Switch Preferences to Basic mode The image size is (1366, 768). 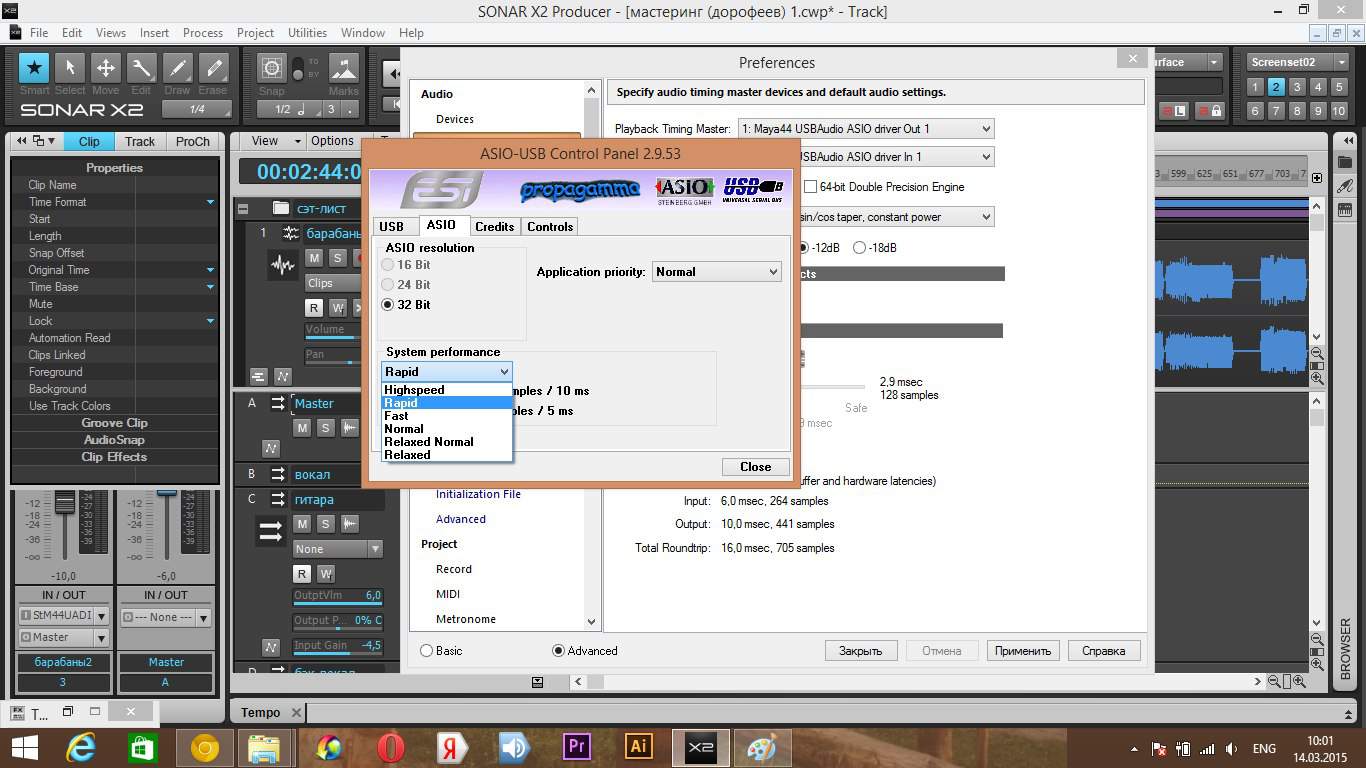pyautogui.click(x=427, y=651)
